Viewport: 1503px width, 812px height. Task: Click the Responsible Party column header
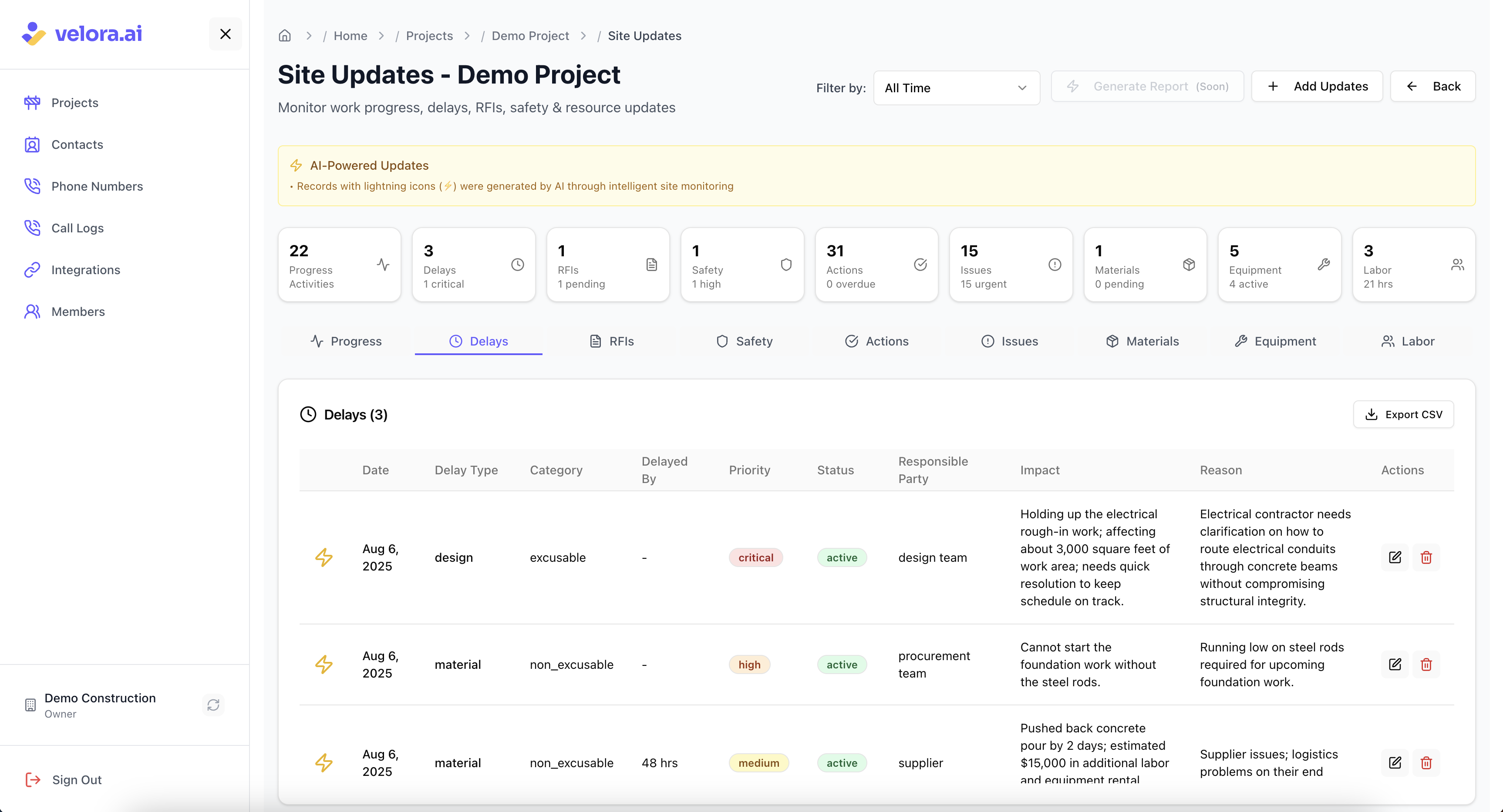point(933,470)
